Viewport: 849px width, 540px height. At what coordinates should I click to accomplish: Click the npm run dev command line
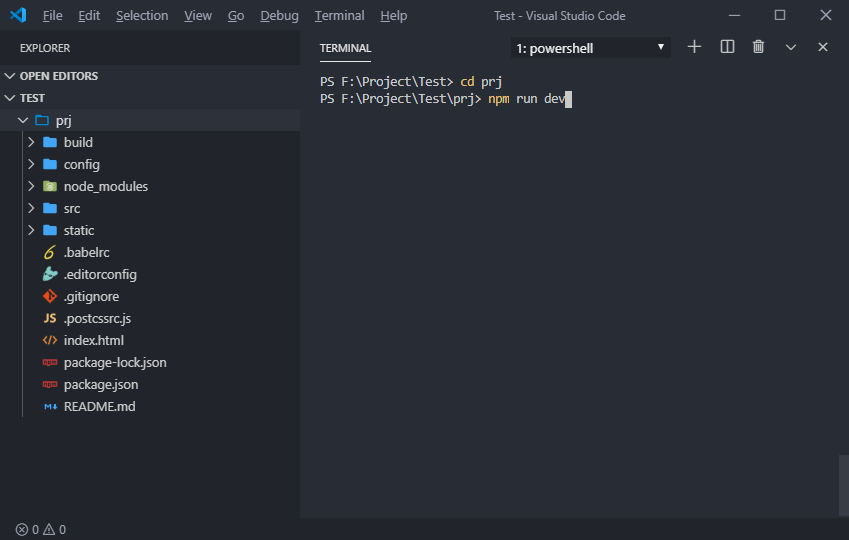(x=527, y=99)
